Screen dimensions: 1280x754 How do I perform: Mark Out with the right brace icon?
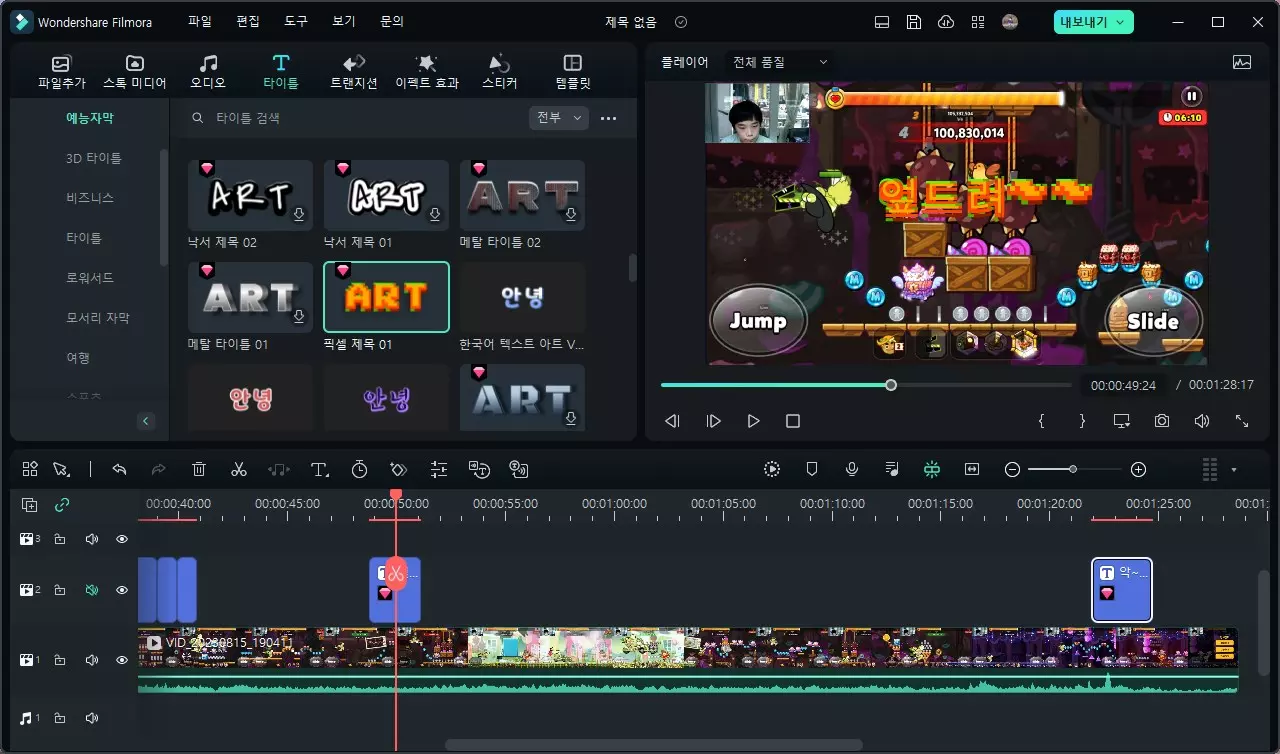pos(1081,421)
